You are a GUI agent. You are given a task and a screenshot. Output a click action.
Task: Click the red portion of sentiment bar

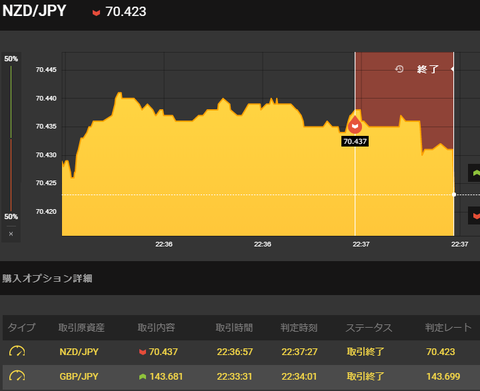(11, 175)
